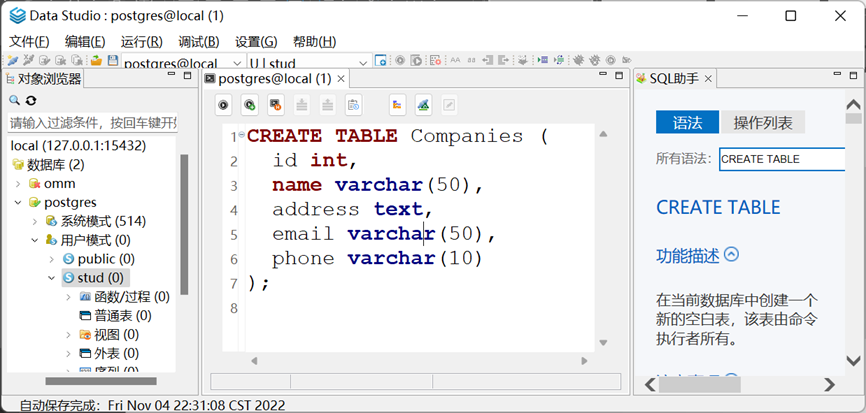Open the 帮助(H) menu

click(x=314, y=41)
